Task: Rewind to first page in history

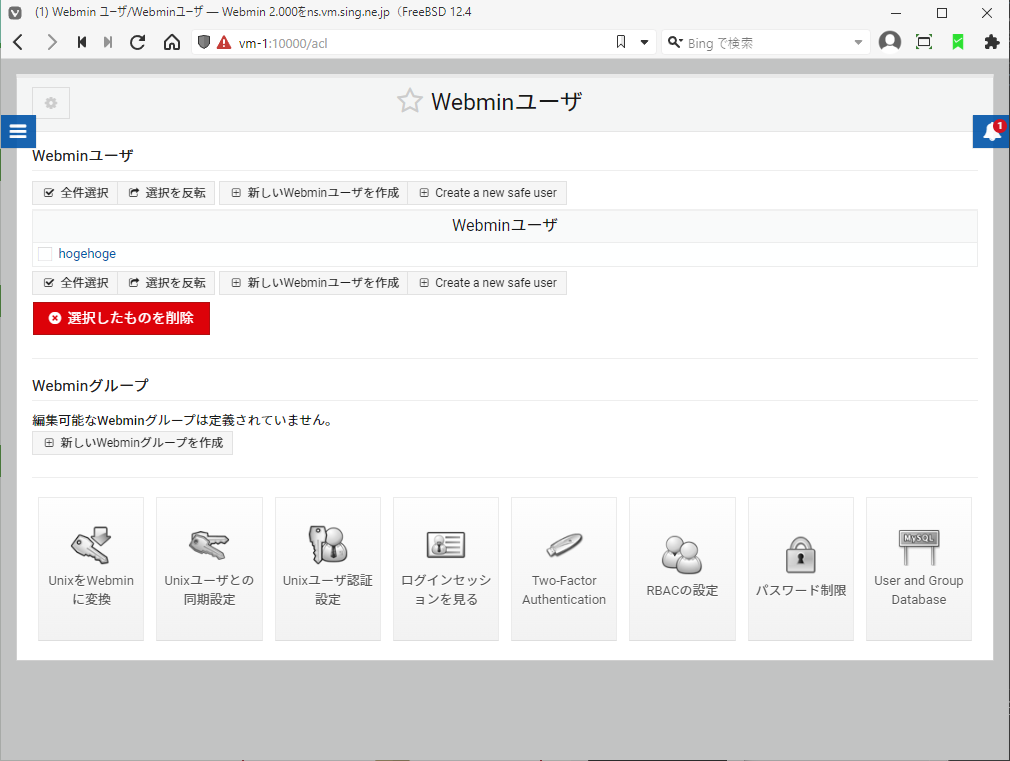Action: (x=82, y=43)
